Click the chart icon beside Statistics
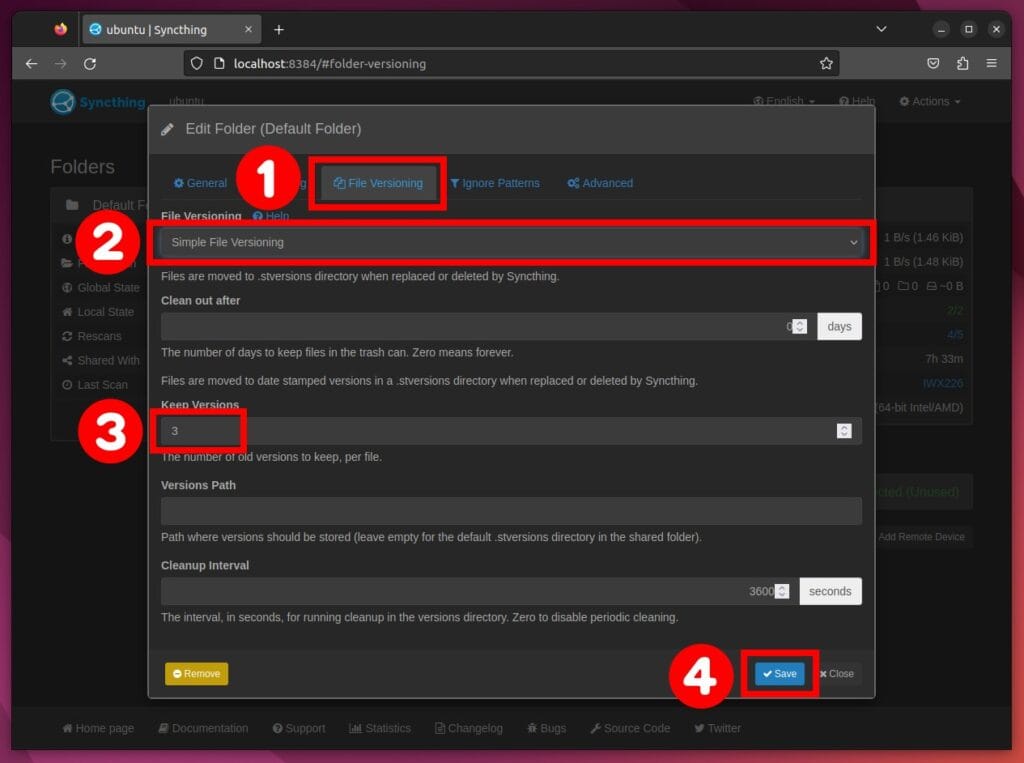 click(x=355, y=728)
